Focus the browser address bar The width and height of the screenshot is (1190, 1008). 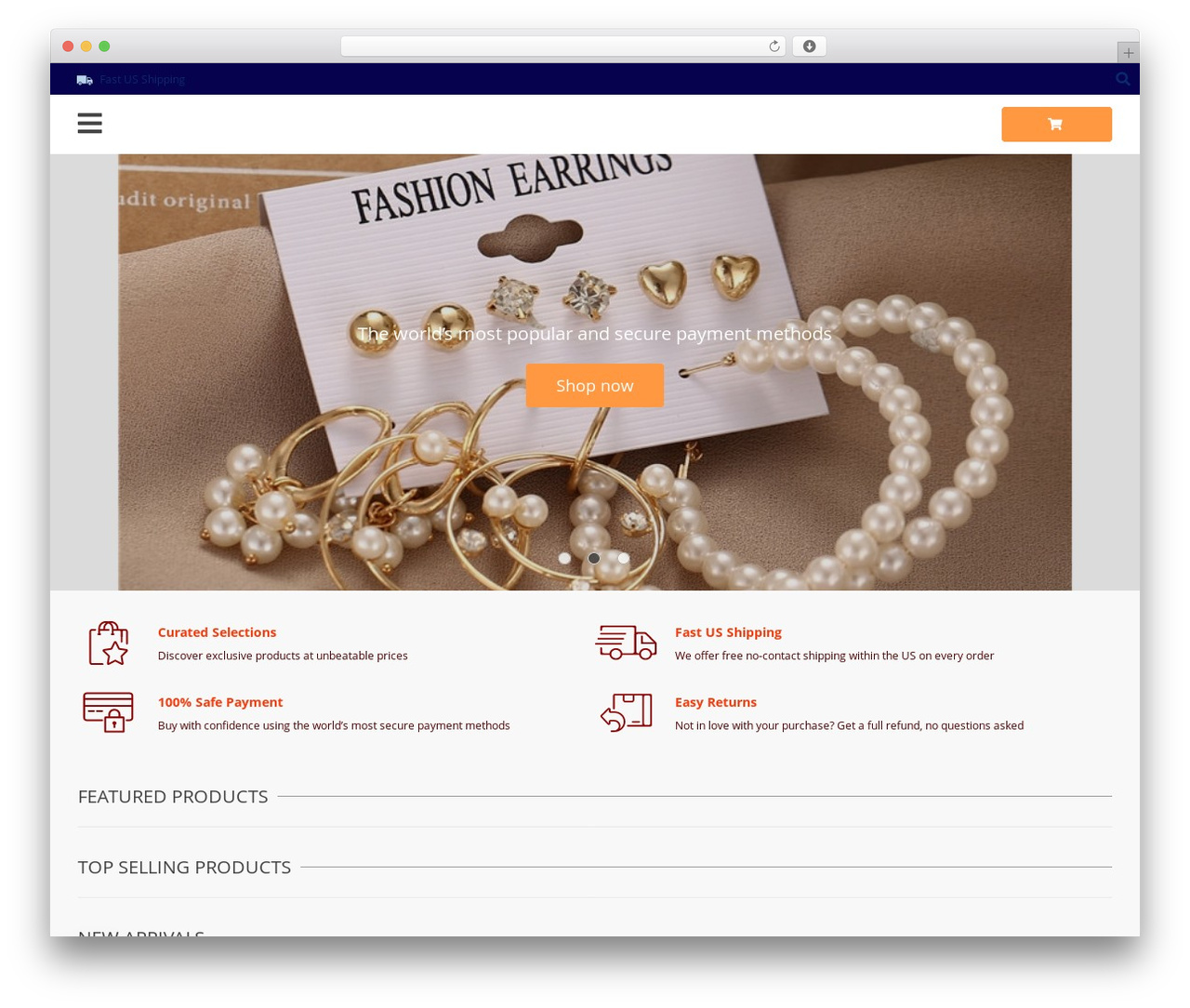[562, 46]
